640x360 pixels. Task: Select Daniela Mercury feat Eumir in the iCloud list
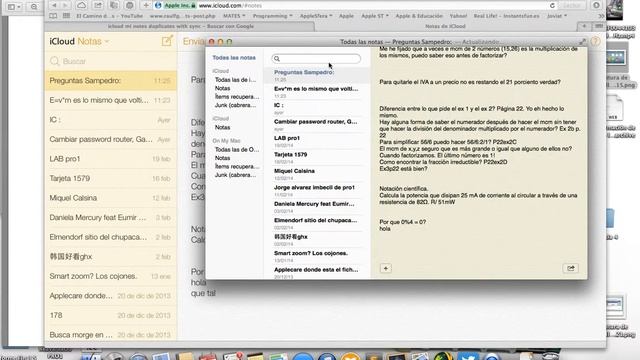point(111,218)
